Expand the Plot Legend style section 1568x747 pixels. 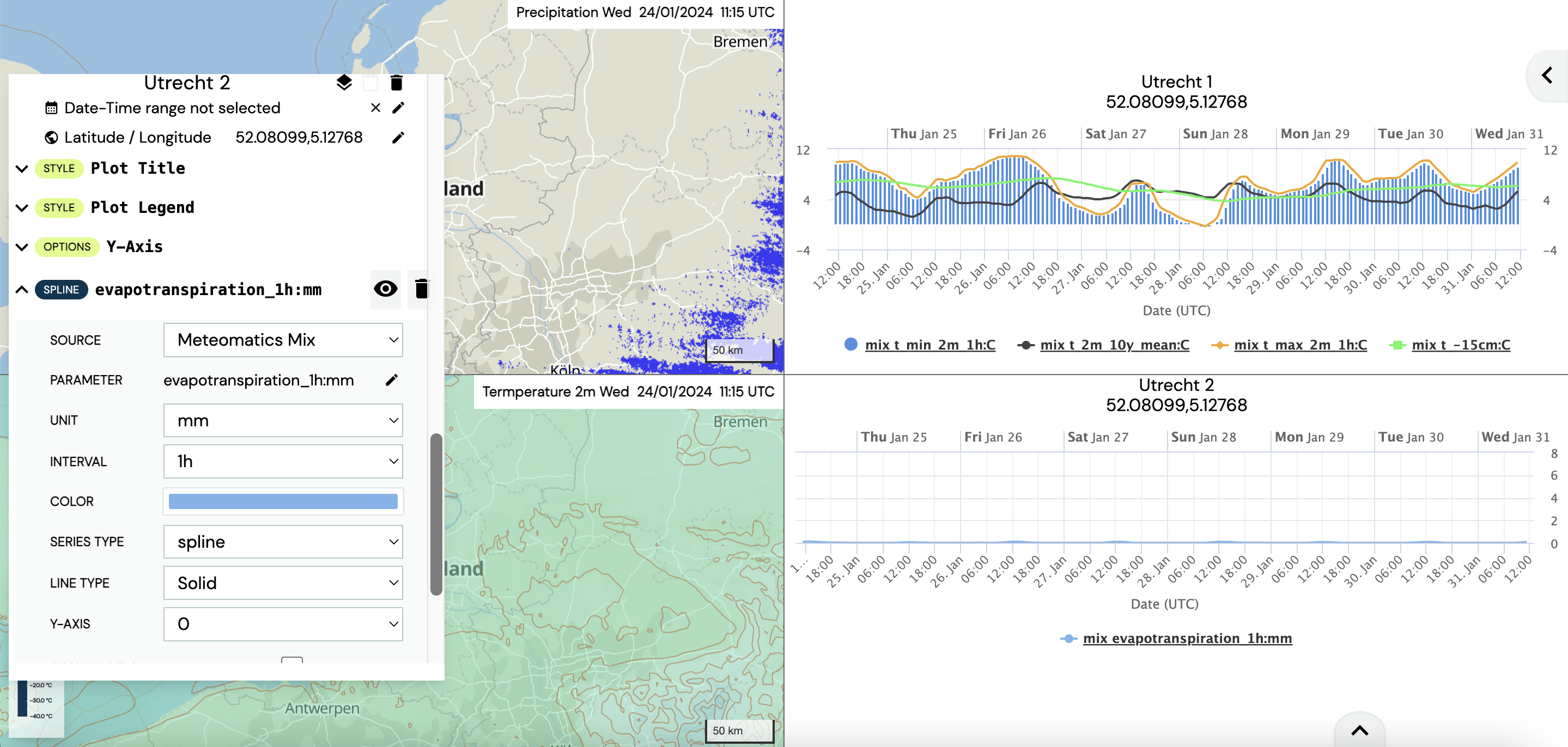point(22,208)
